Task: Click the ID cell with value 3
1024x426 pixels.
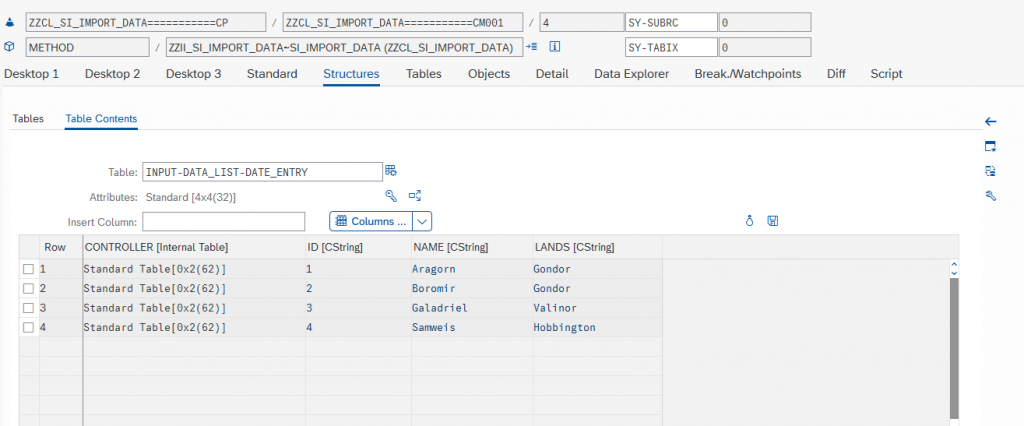Action: (358, 308)
